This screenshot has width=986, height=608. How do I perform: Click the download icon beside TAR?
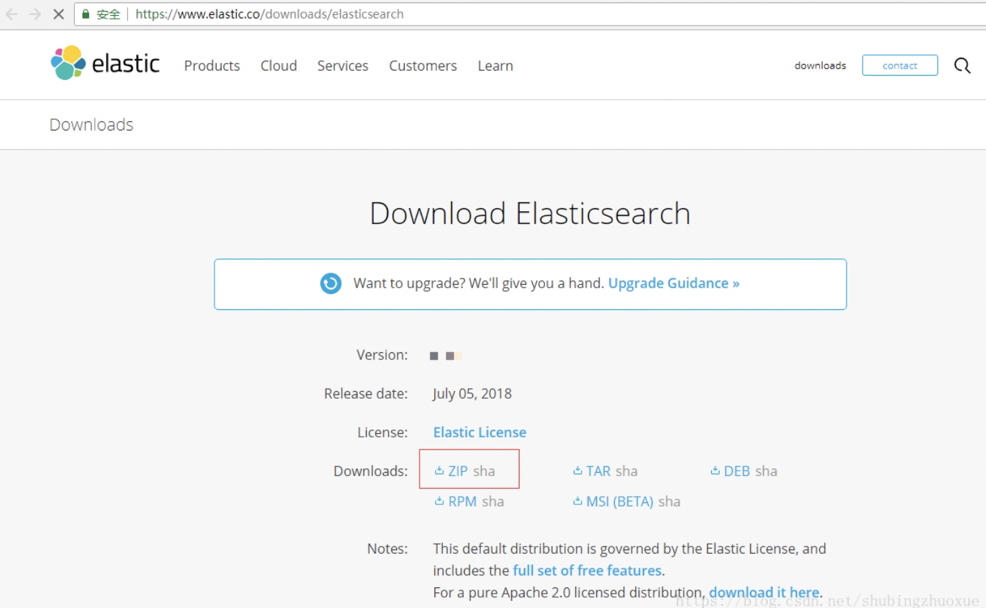(x=577, y=470)
